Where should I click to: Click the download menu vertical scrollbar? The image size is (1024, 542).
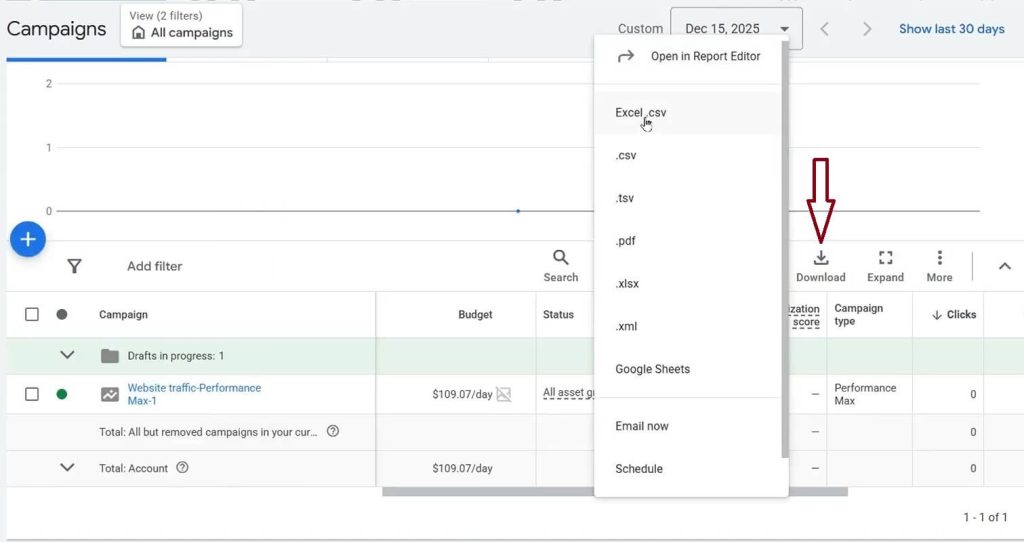tap(784, 248)
